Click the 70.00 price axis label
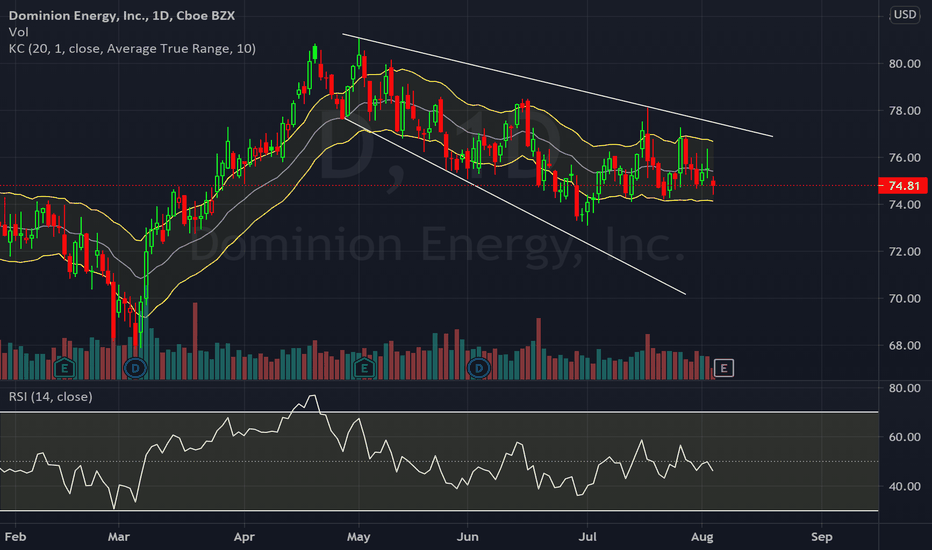This screenshot has width=932, height=550. click(x=904, y=299)
